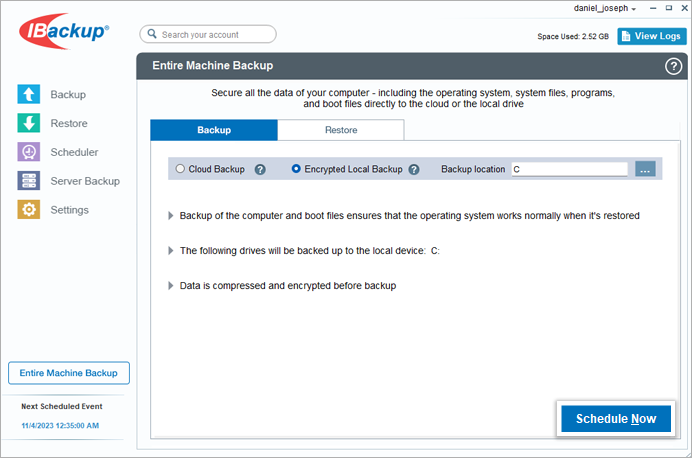Open the Settings gear icon
The width and height of the screenshot is (692, 458).
click(x=29, y=210)
